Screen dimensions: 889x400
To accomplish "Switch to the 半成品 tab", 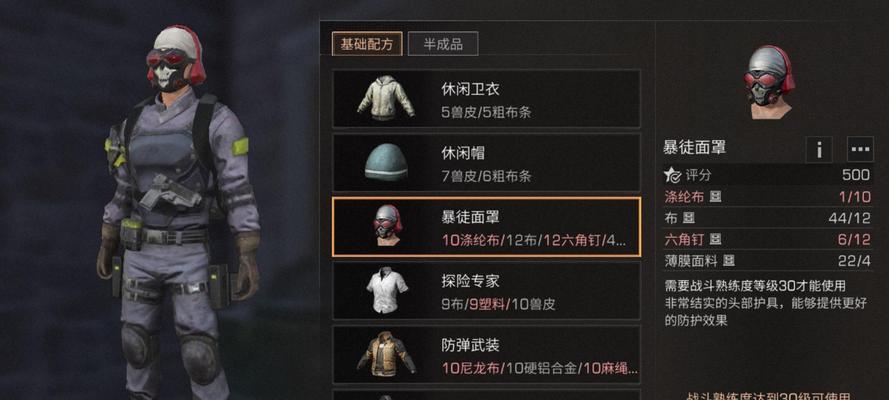I will tap(443, 44).
